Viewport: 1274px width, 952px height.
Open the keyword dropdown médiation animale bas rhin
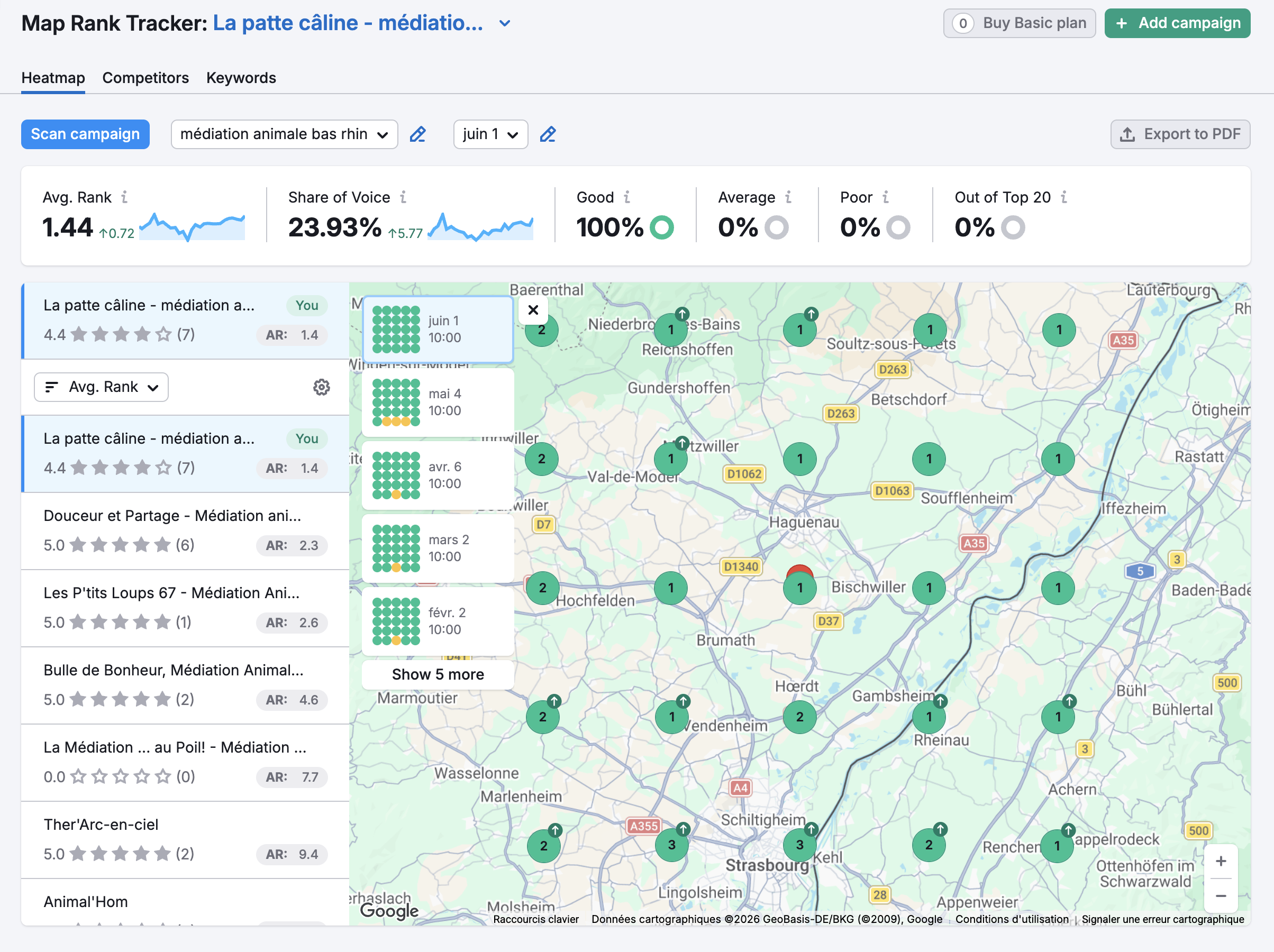coord(284,134)
